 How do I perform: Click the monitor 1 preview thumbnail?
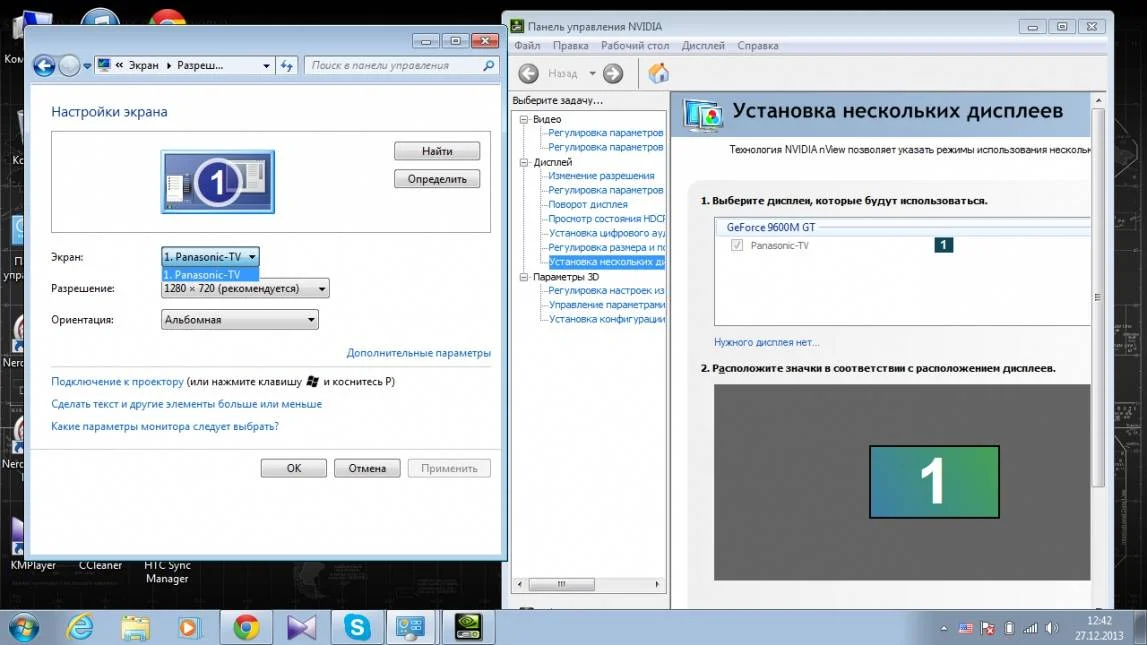pyautogui.click(x=218, y=182)
